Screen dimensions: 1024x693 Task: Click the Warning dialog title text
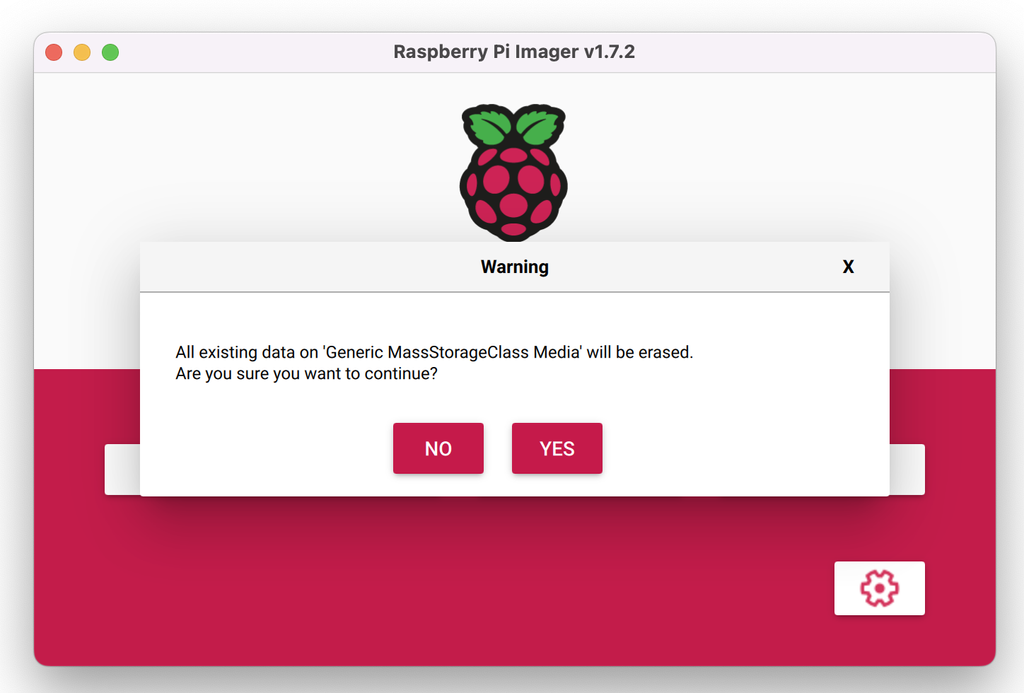click(x=514, y=267)
